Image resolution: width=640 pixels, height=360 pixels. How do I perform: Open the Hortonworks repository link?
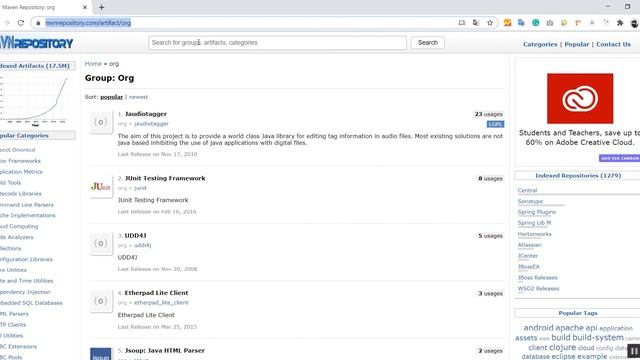point(534,234)
